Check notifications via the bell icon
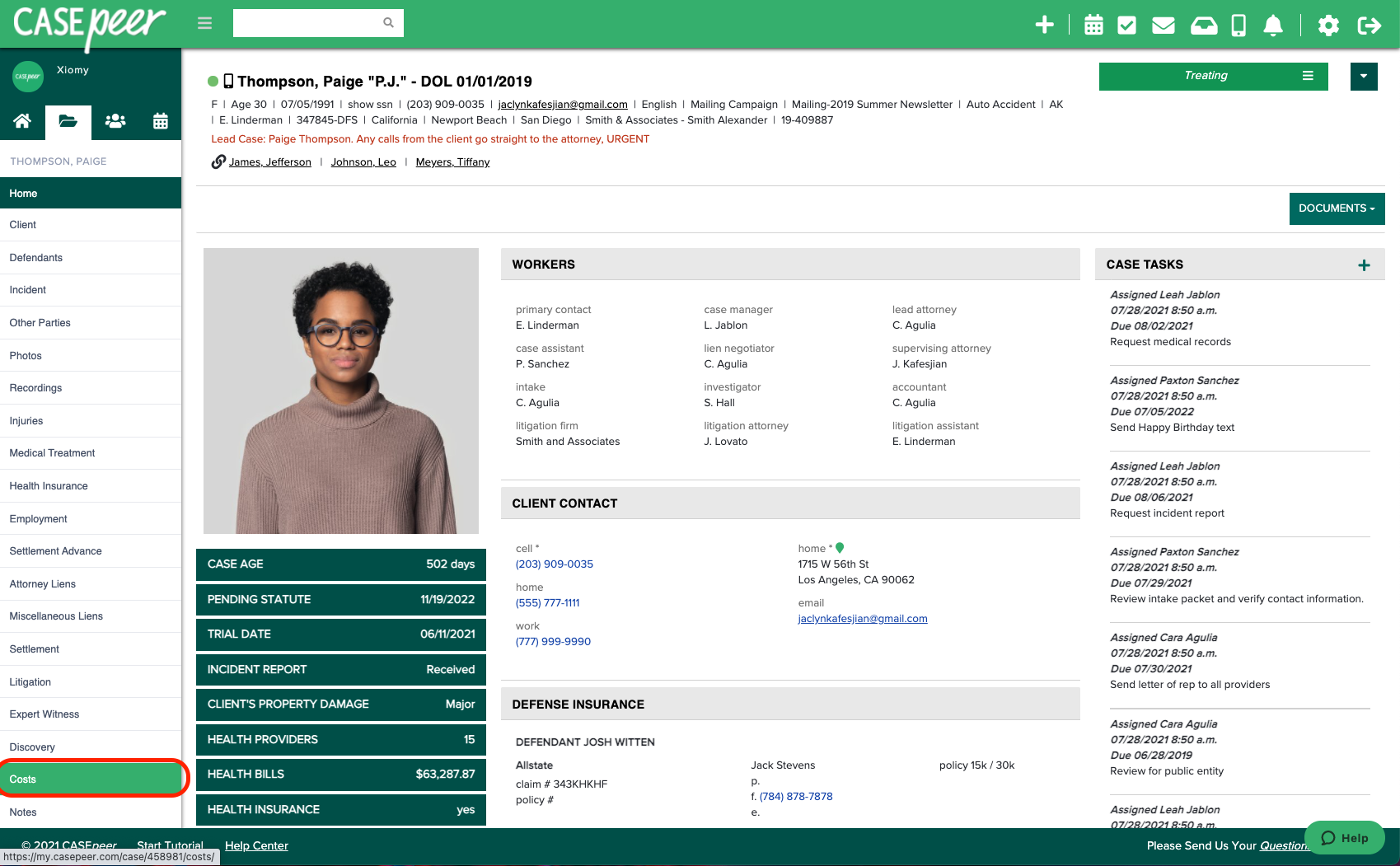1400x866 pixels. (1272, 26)
